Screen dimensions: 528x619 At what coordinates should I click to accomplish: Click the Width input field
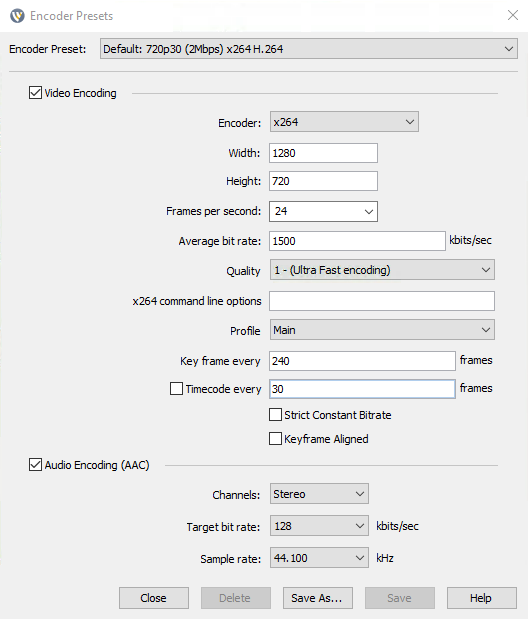(323, 153)
